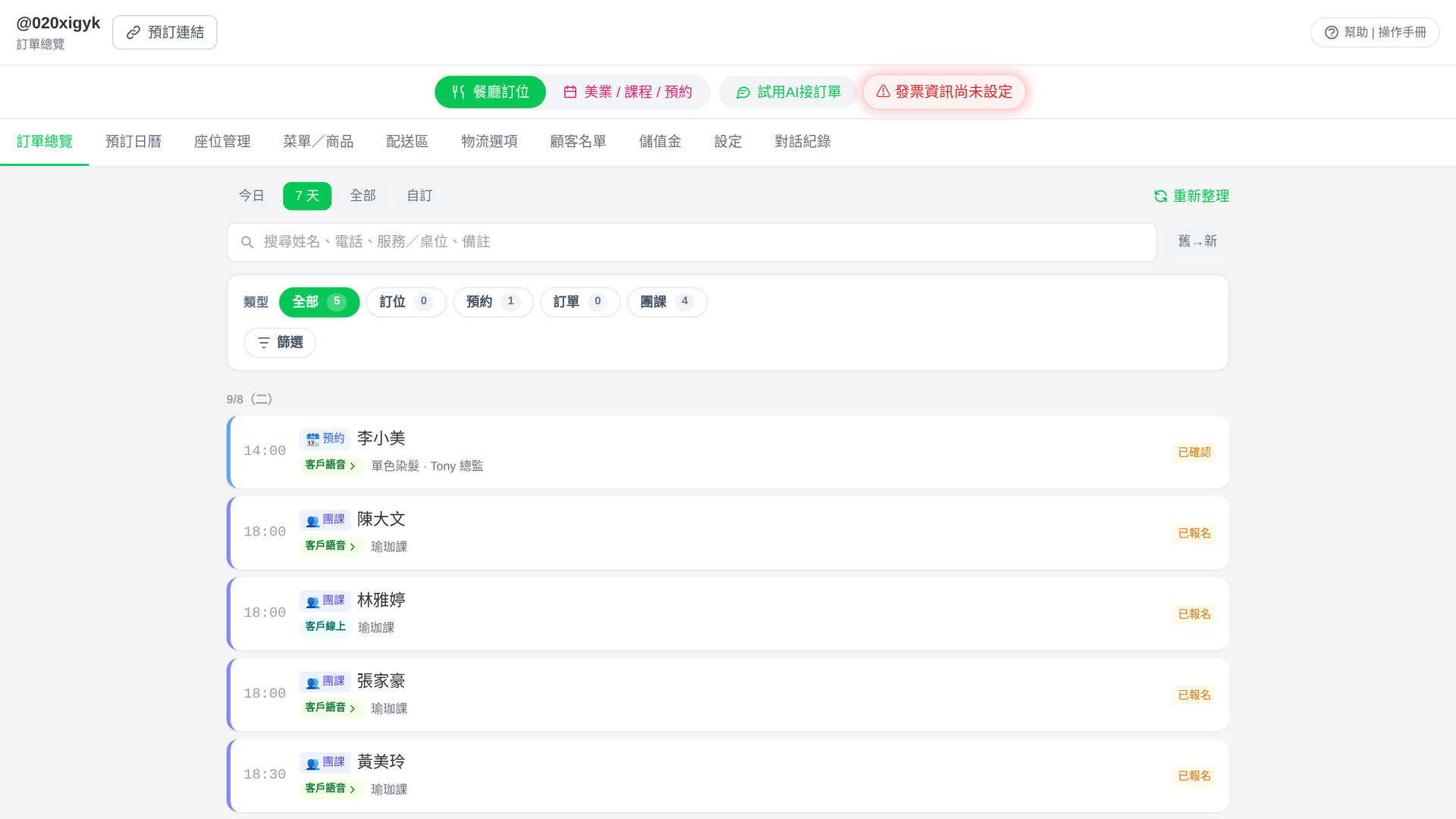This screenshot has width=1456, height=819.
Task: Click the calendar icon in 美業 / 課程 / 預約
Action: click(x=570, y=92)
